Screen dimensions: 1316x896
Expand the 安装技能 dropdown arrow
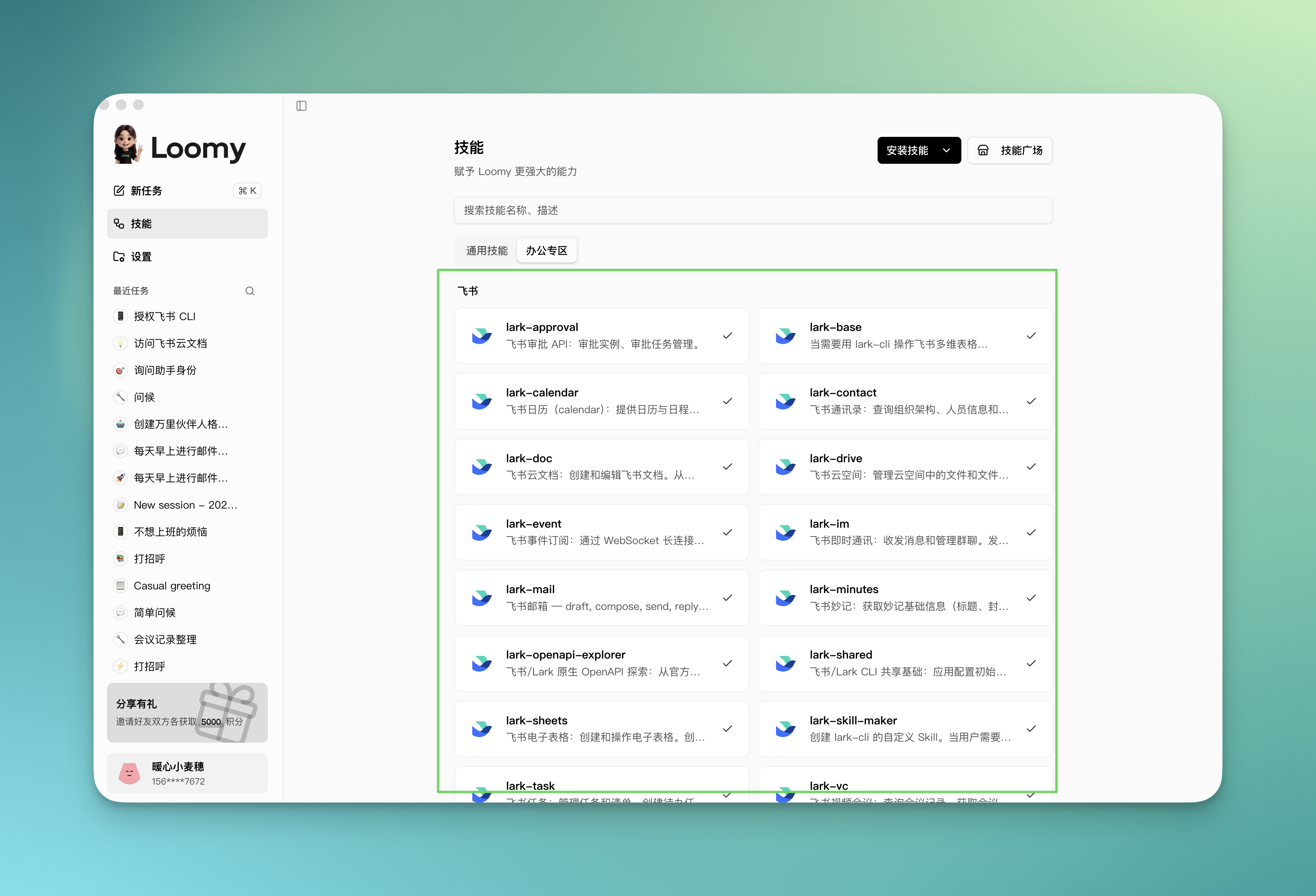[x=946, y=151]
